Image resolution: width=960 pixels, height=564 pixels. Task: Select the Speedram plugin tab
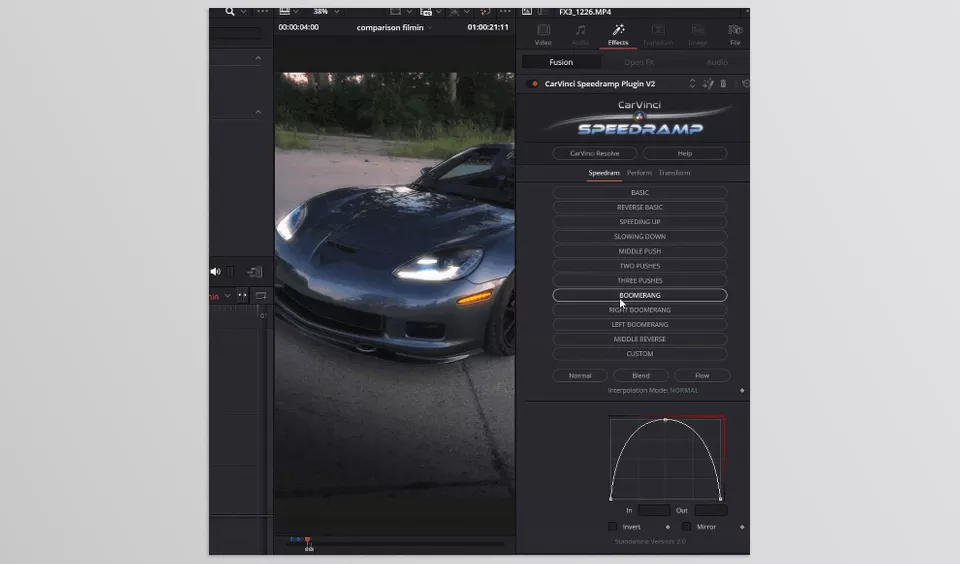[604, 173]
